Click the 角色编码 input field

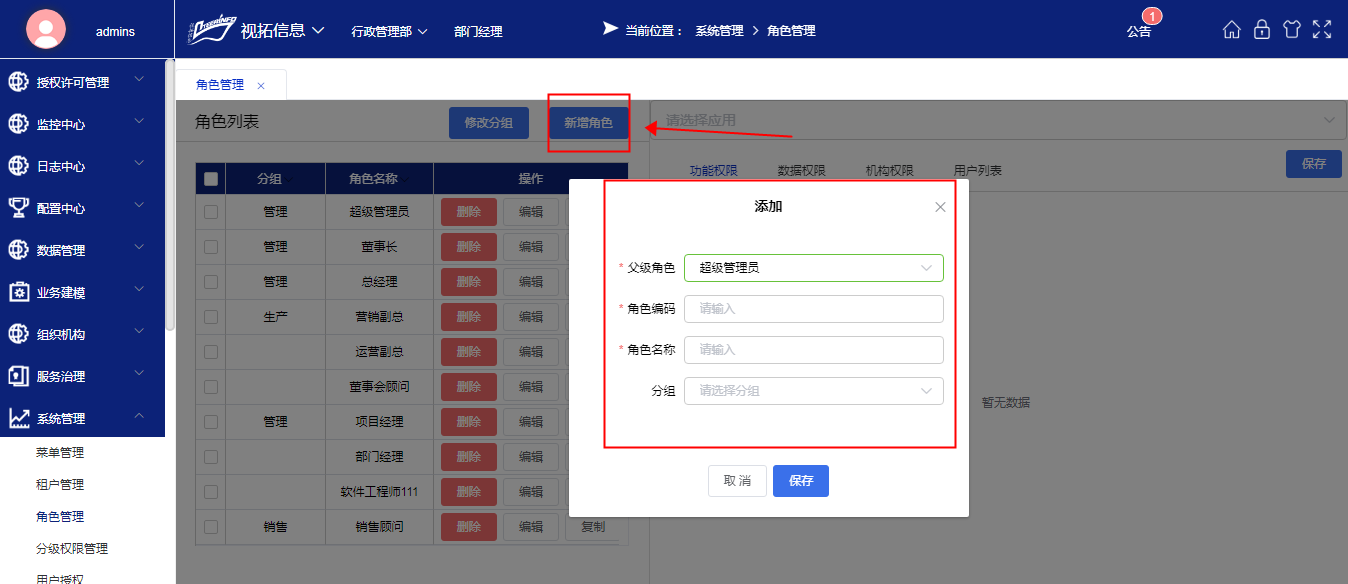click(814, 309)
